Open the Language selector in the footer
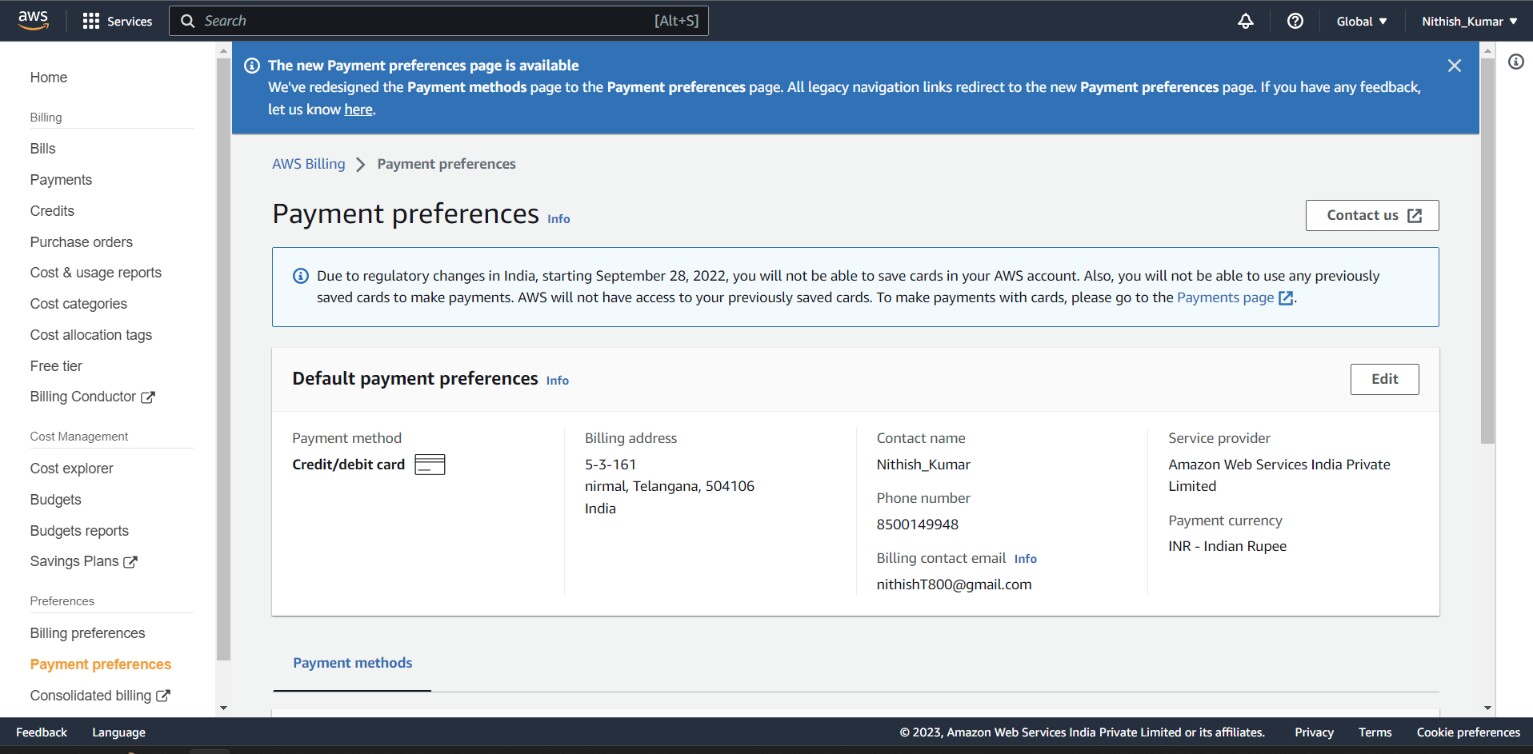Screen dimensions: 1533x754 click(118, 732)
